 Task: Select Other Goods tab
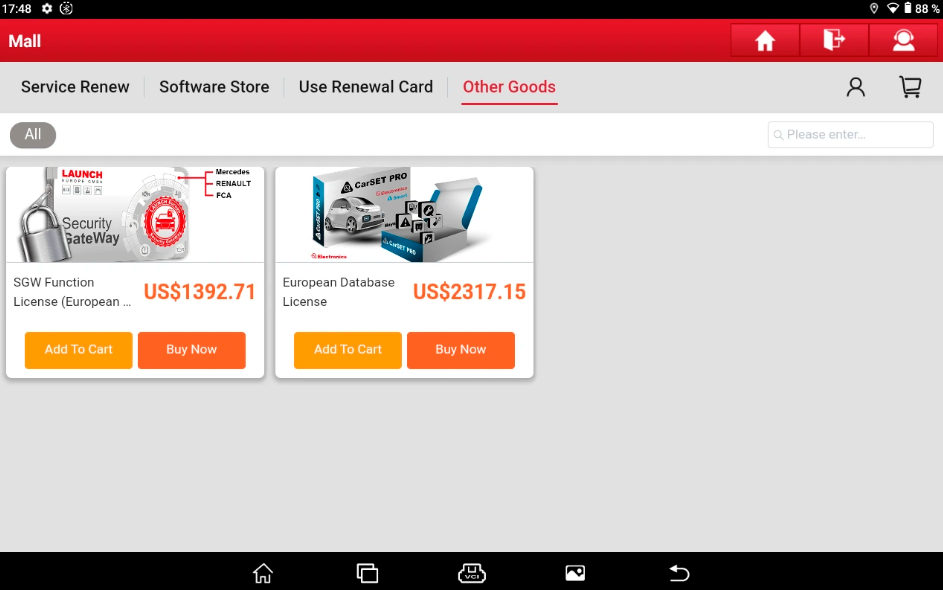tap(509, 87)
